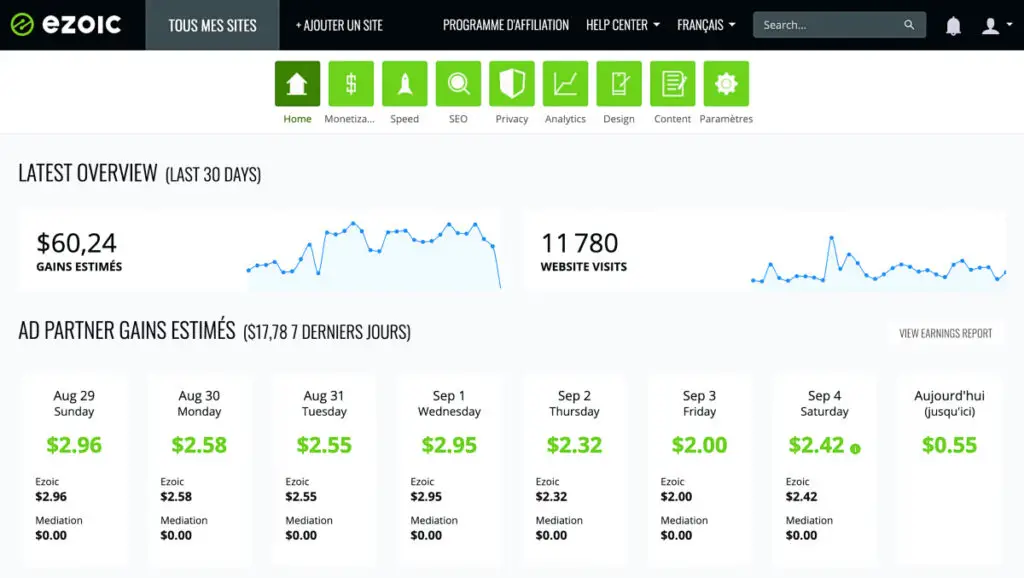The image size is (1024, 578).
Task: Click the Ezoic logo
Action: pos(66,25)
